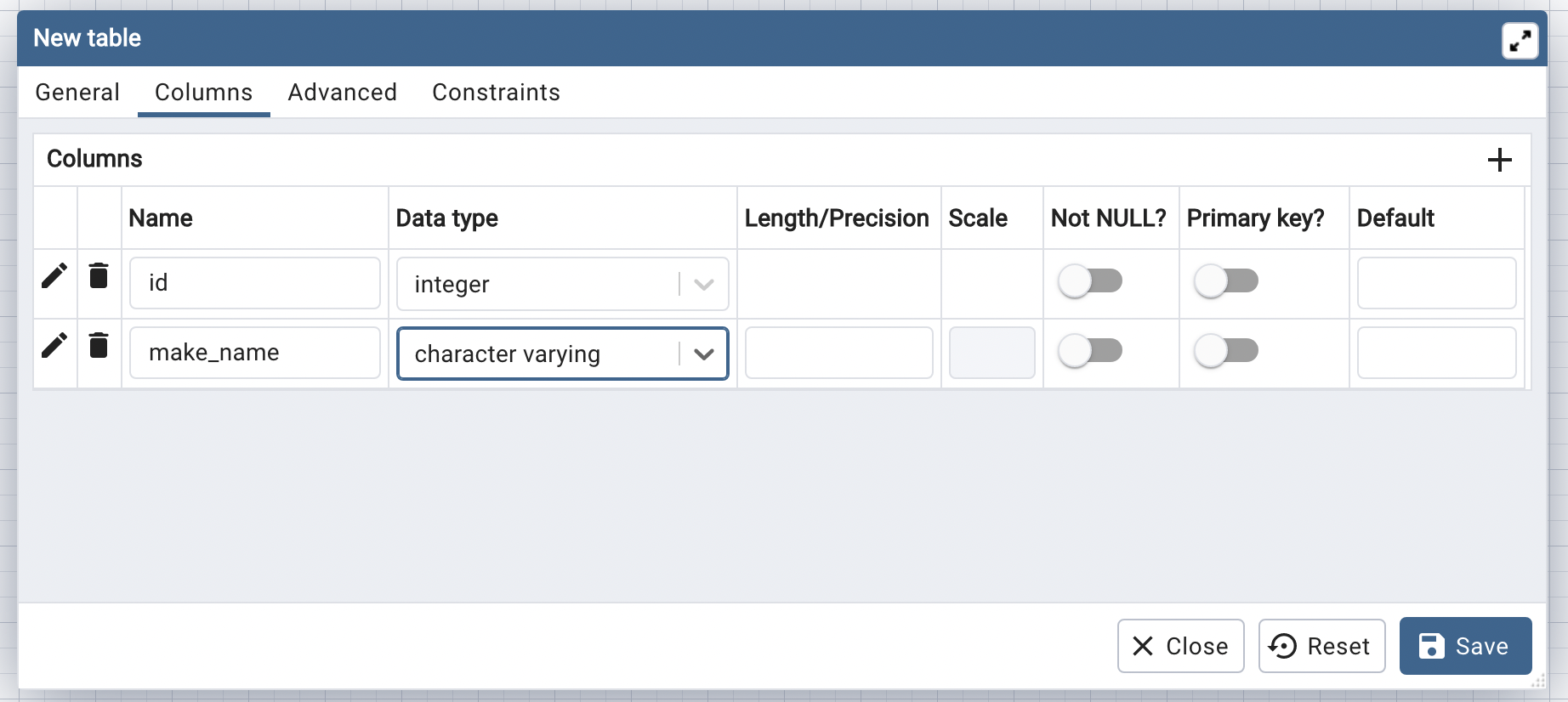Click the pencil edit icon for id row

[x=54, y=276]
